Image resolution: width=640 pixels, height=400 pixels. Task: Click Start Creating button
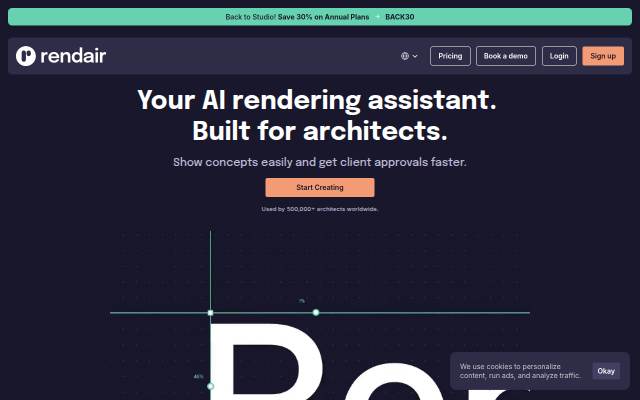pyautogui.click(x=320, y=187)
